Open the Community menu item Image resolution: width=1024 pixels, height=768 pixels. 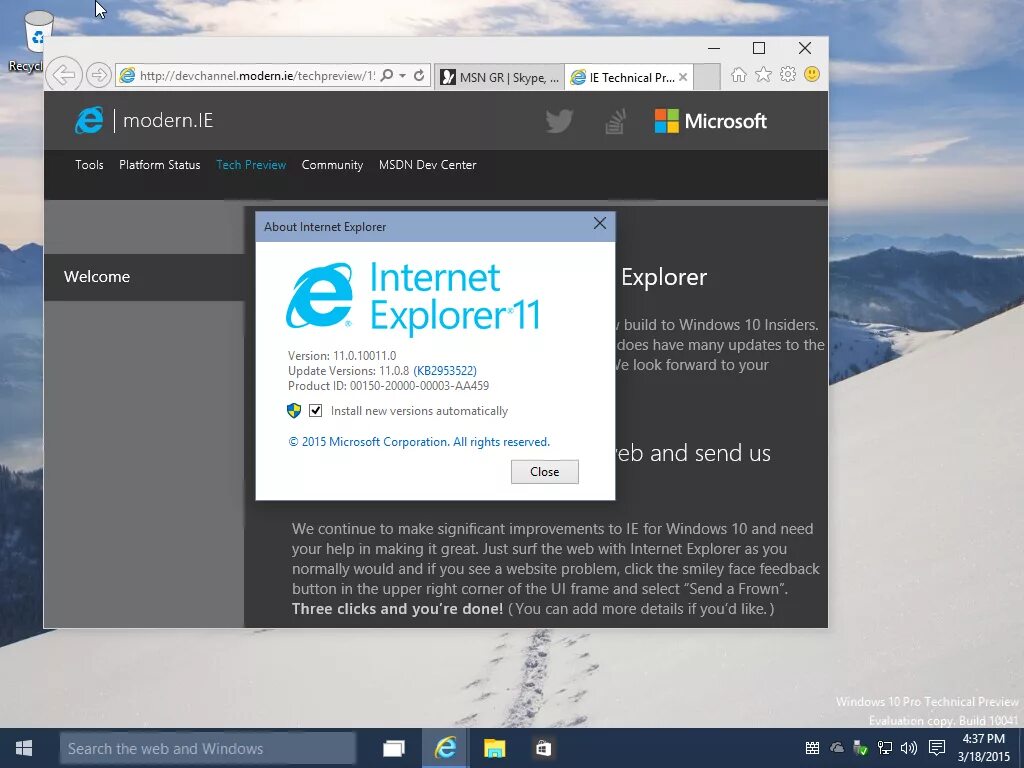pyautogui.click(x=332, y=165)
